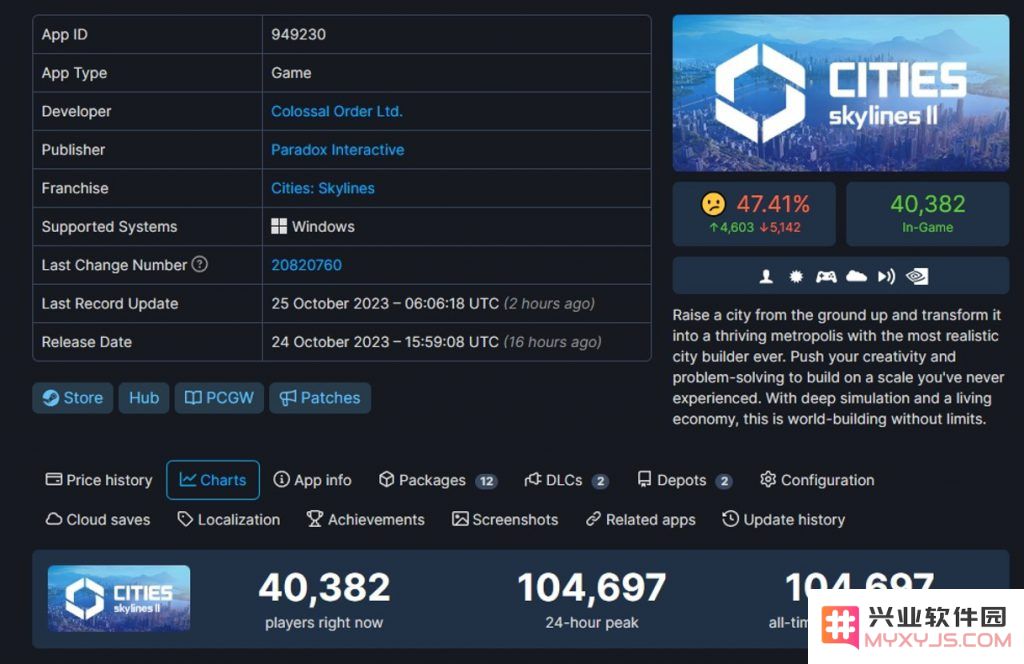
Task: Click the "Last Change Number" label text
Action: click(114, 265)
